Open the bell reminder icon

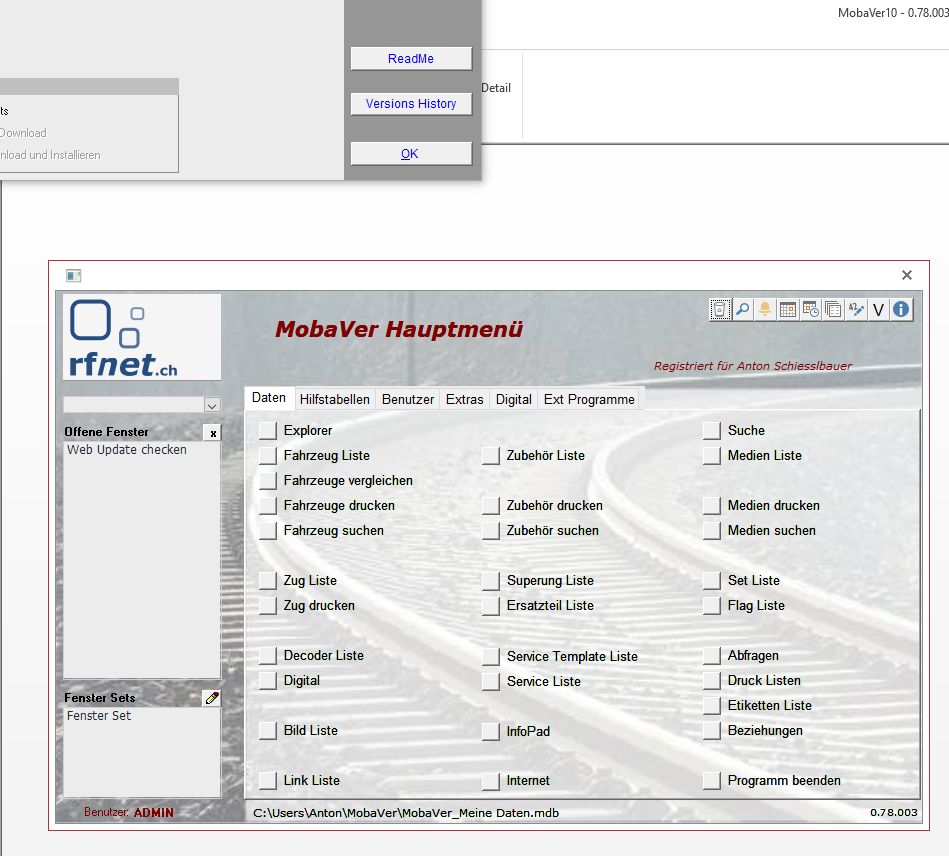tap(765, 309)
